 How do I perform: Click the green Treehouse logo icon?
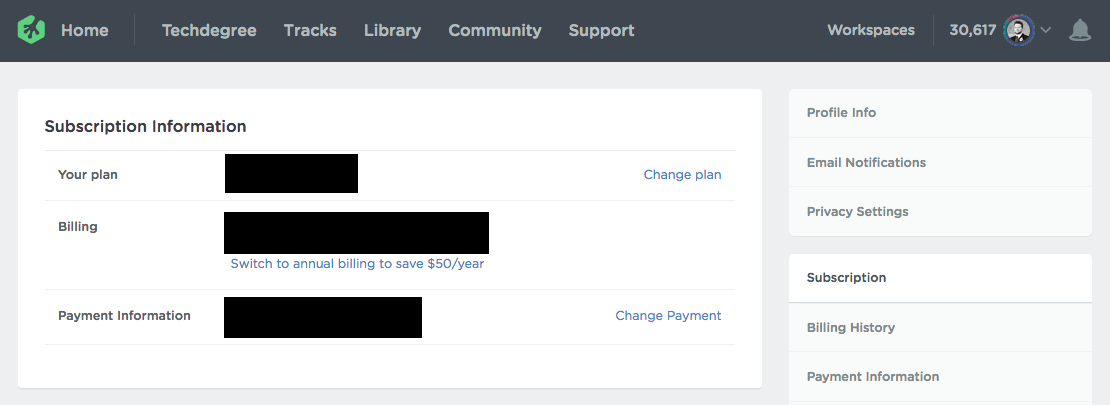tap(31, 30)
